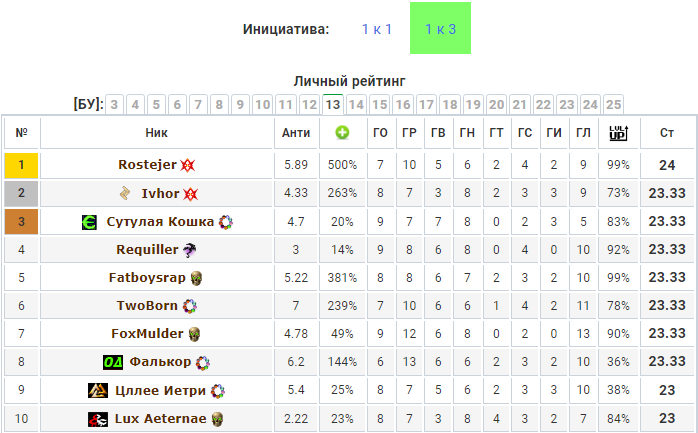Click the red faction icon next to Rostejer
Screen dimensions: 698x433
coord(187,165)
